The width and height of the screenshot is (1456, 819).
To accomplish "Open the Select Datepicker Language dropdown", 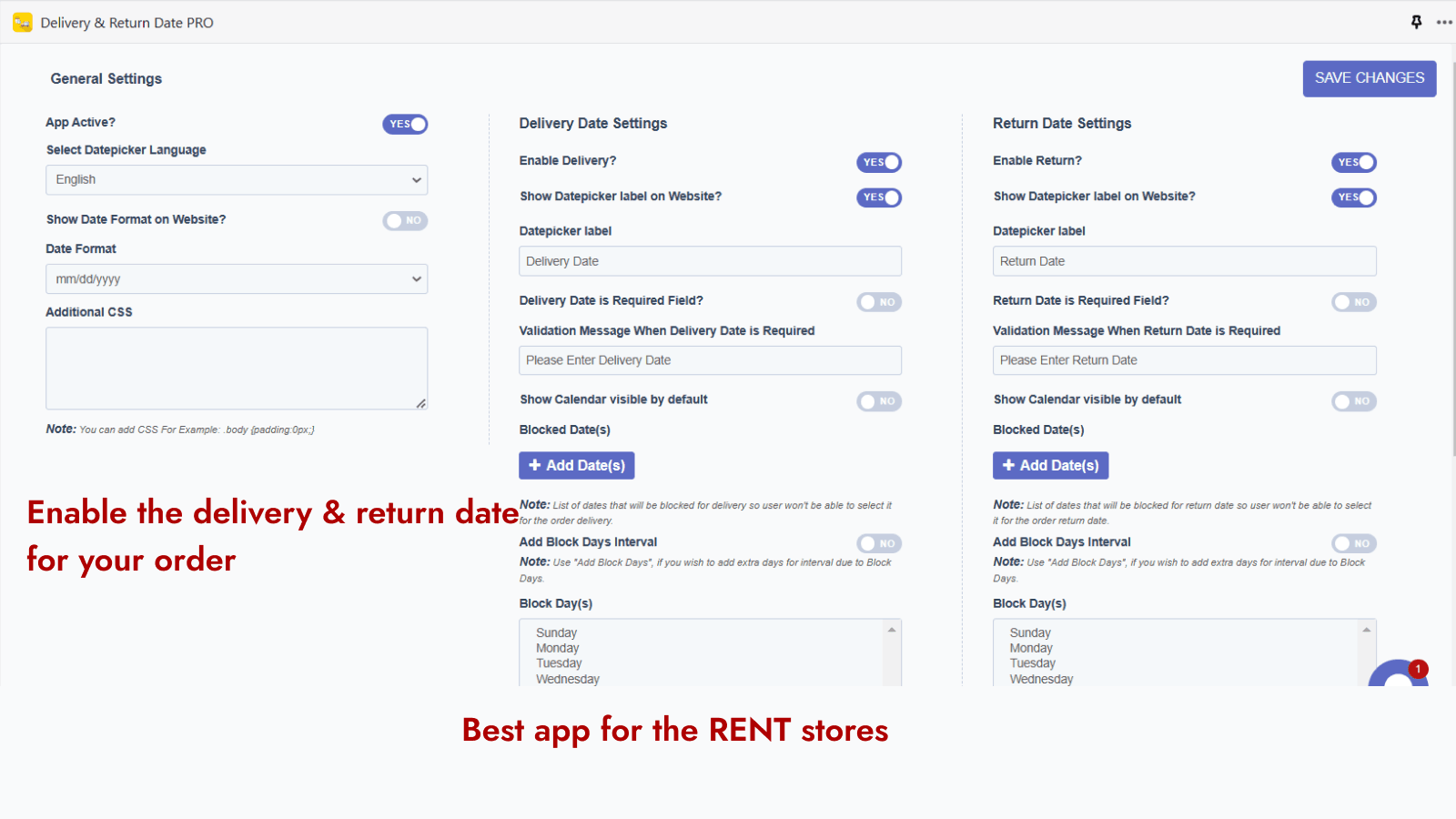I will coord(236,179).
